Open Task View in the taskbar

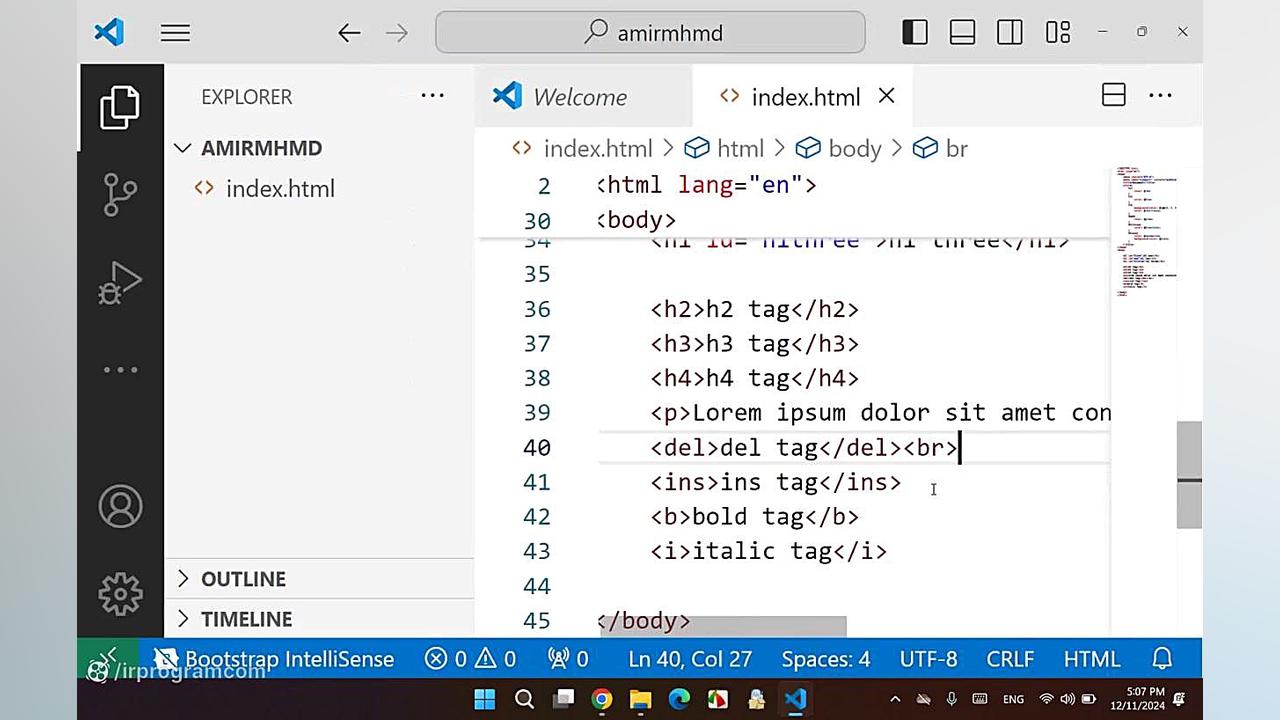[563, 699]
